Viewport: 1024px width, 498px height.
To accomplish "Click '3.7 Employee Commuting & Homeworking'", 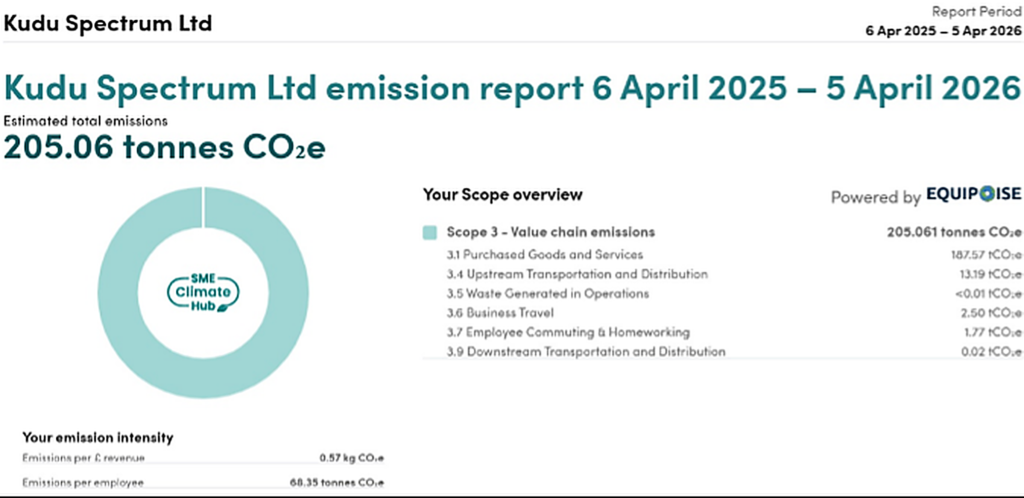I will (x=568, y=332).
